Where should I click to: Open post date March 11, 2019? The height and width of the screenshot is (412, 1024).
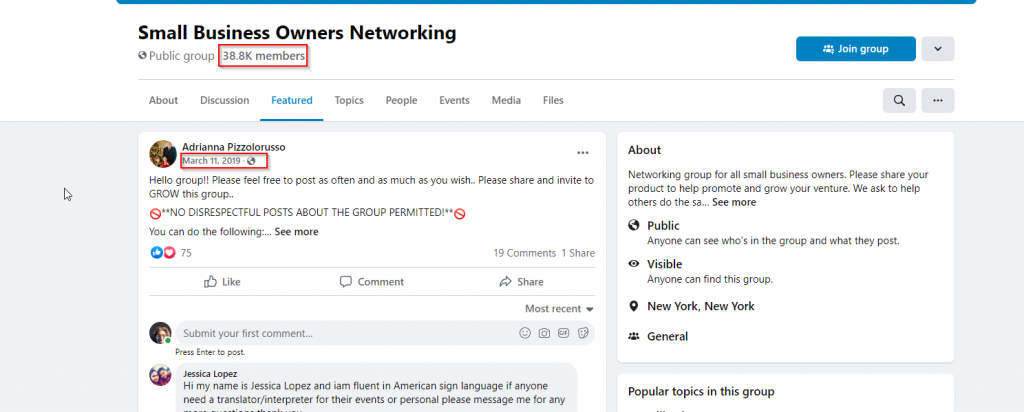pos(211,161)
